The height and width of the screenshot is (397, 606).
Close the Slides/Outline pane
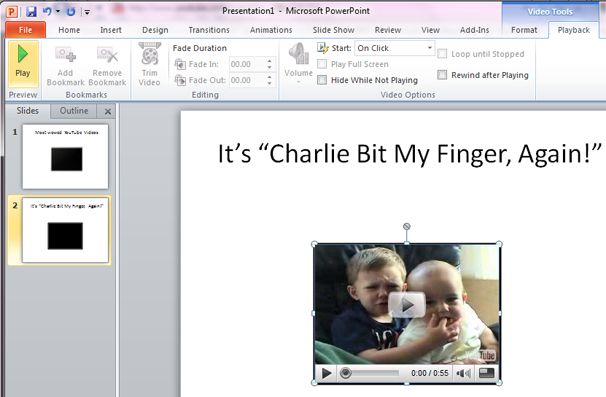pyautogui.click(x=108, y=112)
